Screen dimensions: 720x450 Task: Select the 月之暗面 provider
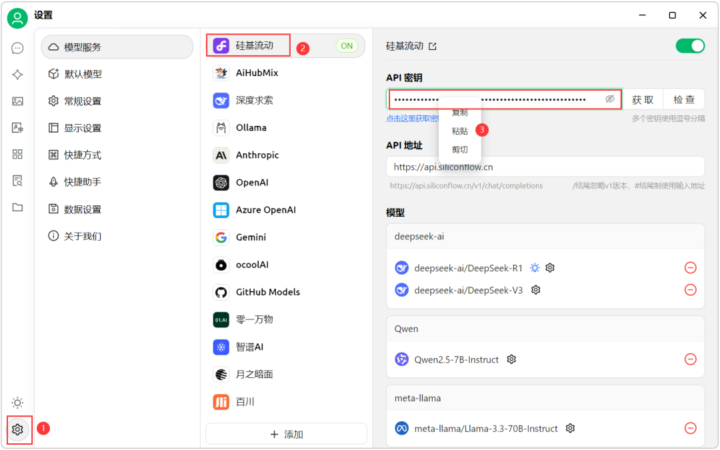[285, 374]
